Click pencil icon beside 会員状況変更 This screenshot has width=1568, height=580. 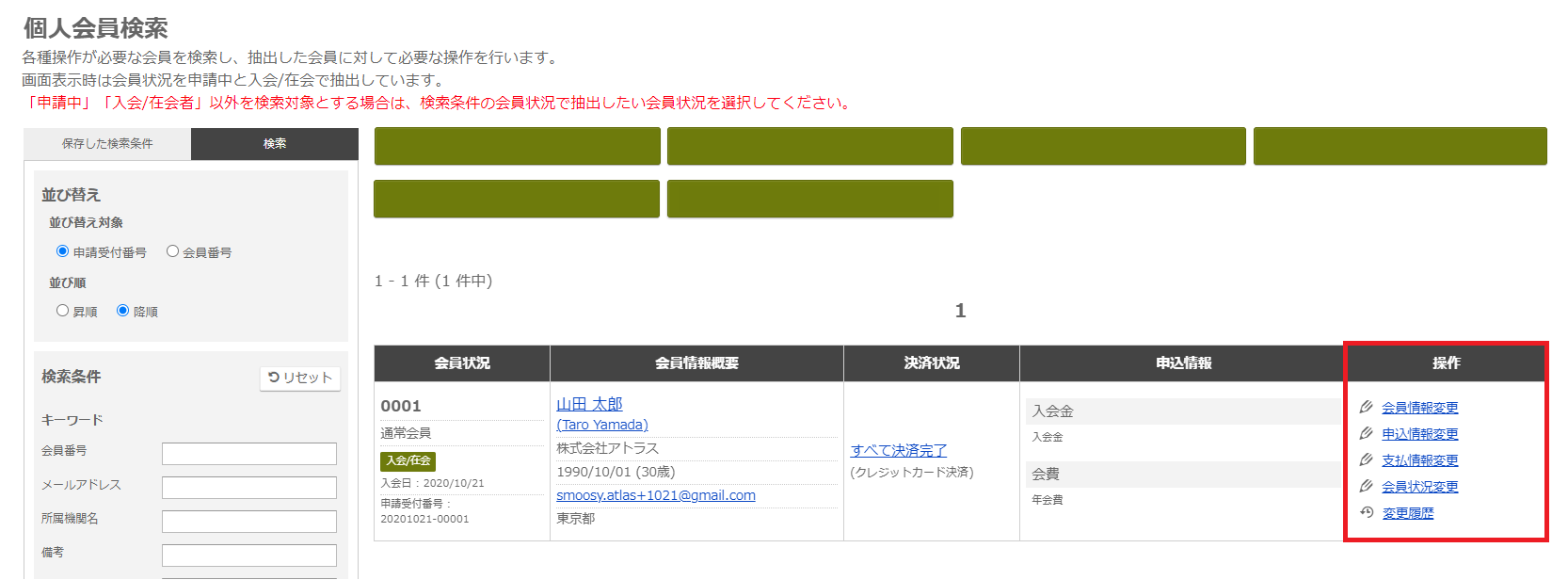[1366, 487]
